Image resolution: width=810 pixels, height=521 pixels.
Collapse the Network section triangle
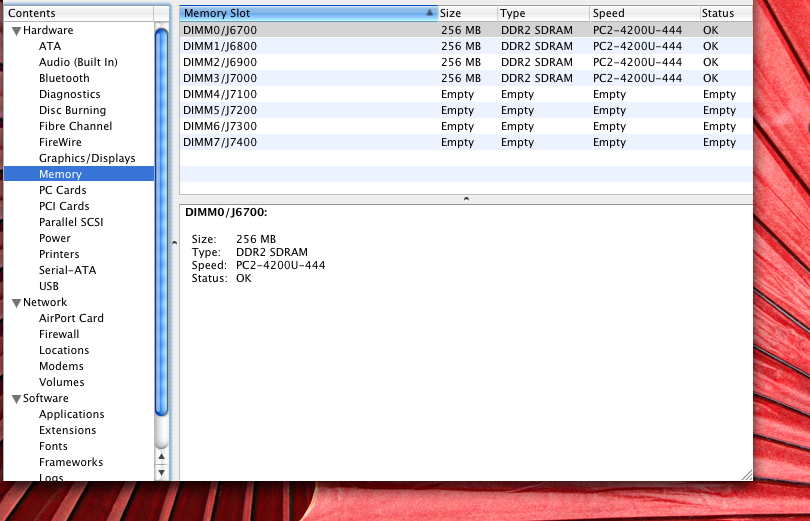pyautogui.click(x=17, y=303)
